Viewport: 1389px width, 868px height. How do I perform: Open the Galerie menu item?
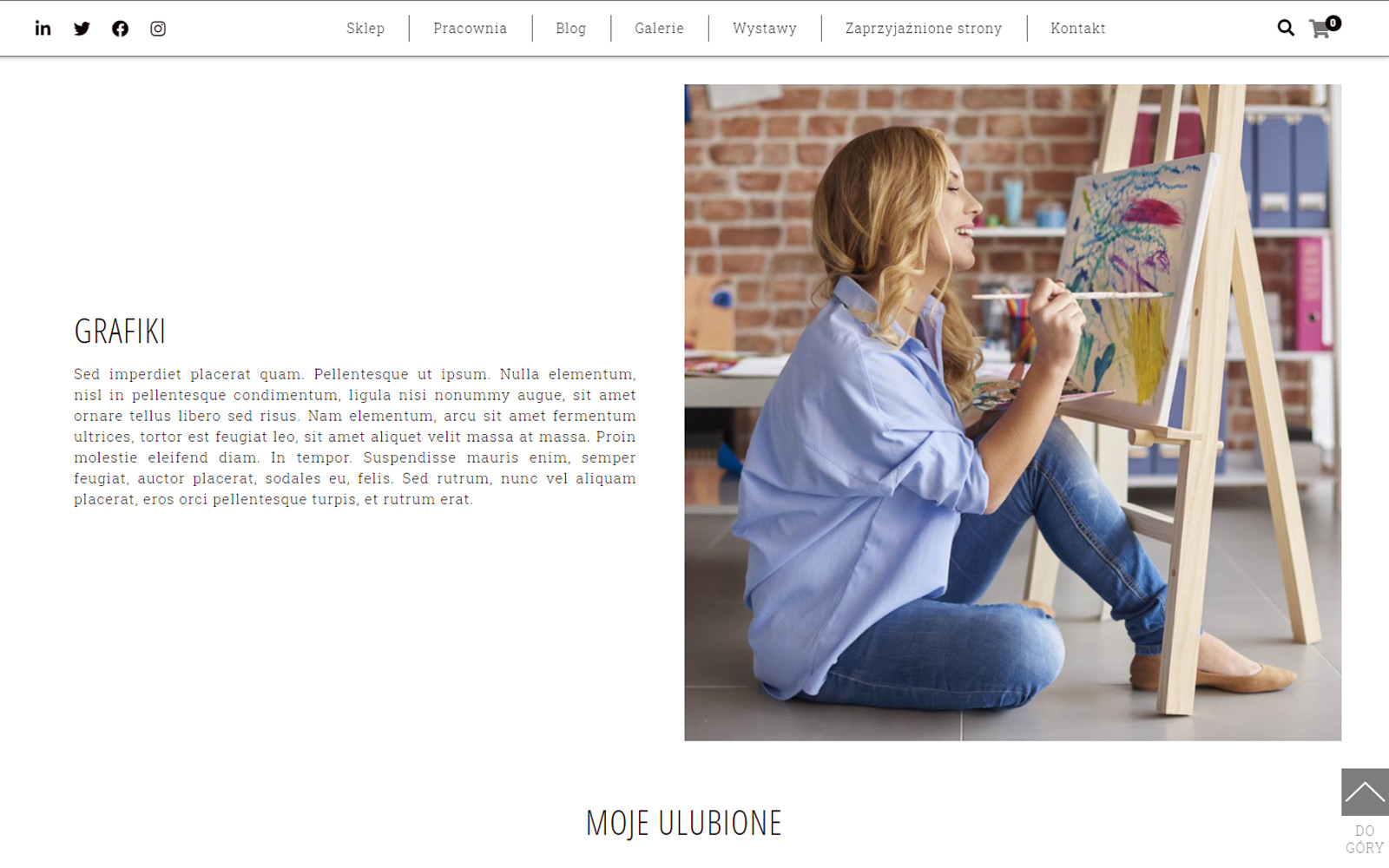pyautogui.click(x=659, y=29)
